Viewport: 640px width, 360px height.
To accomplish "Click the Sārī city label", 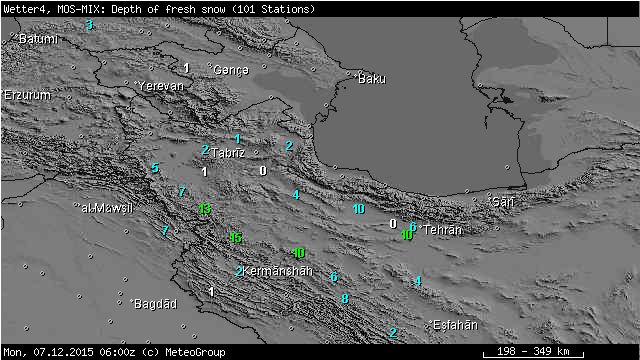I will (503, 202).
